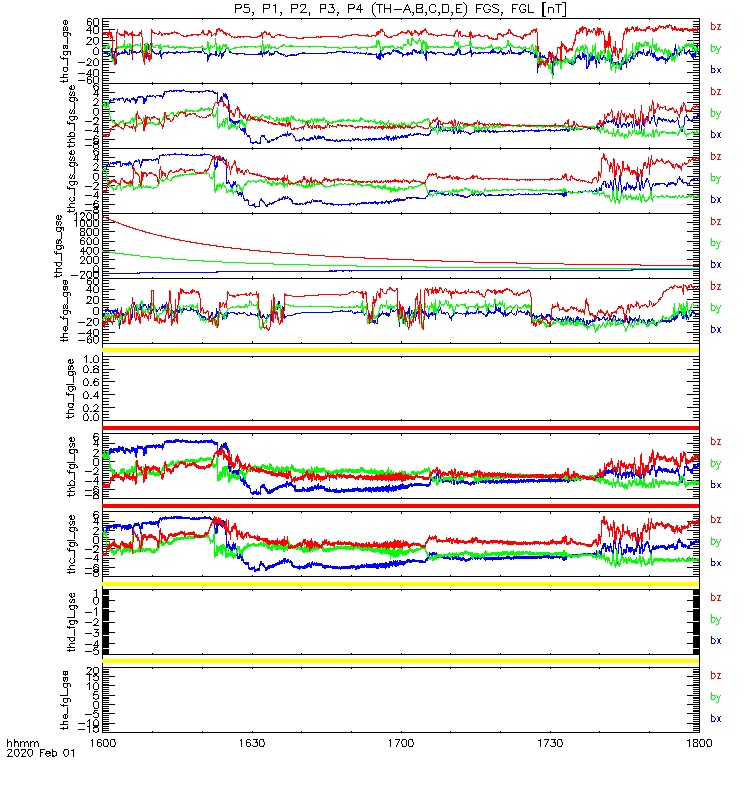Click the by legend of thb_fgl_gse panel

click(x=716, y=464)
